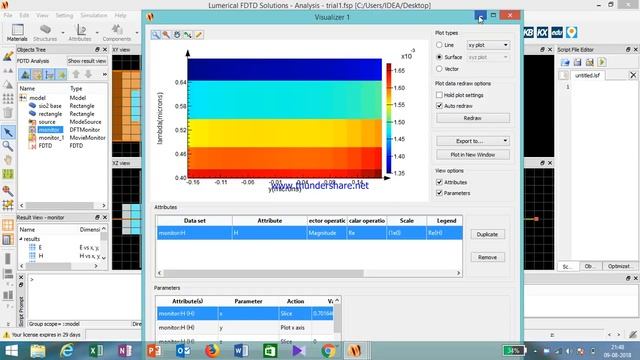Select the arrow pointer tool in side toolbar
Viewport: 640px width, 360px height.
pyautogui.click(x=8, y=132)
